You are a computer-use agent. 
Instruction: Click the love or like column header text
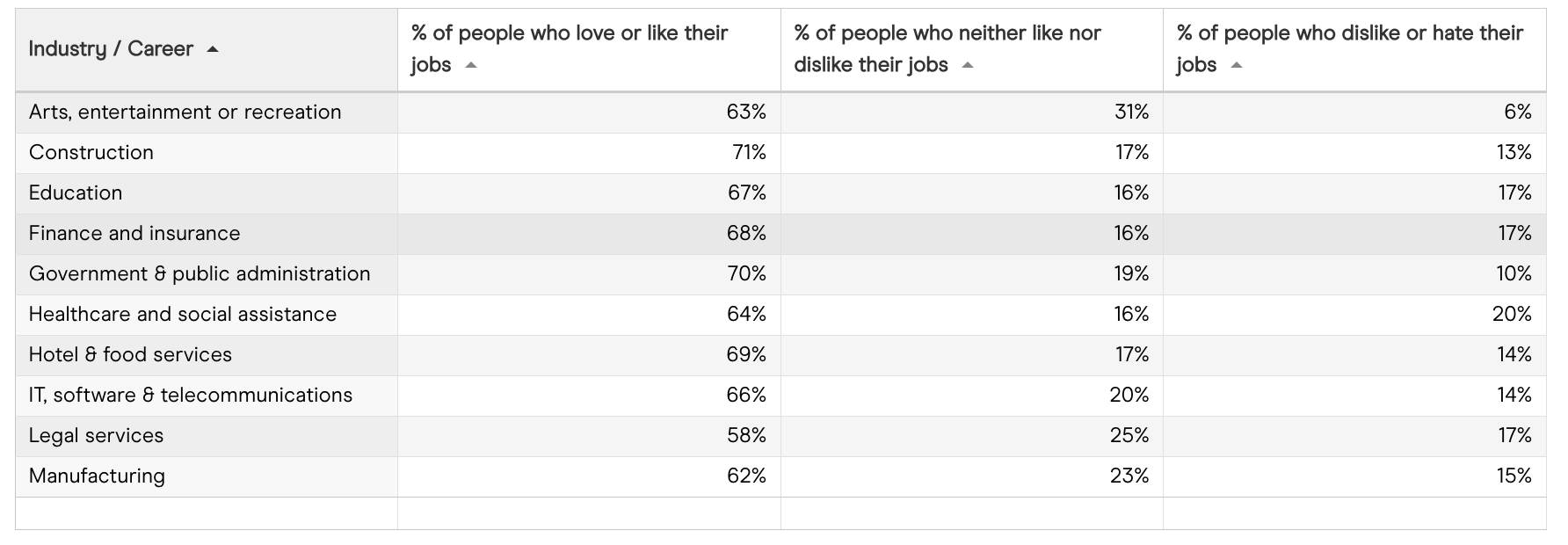pyautogui.click(x=569, y=33)
